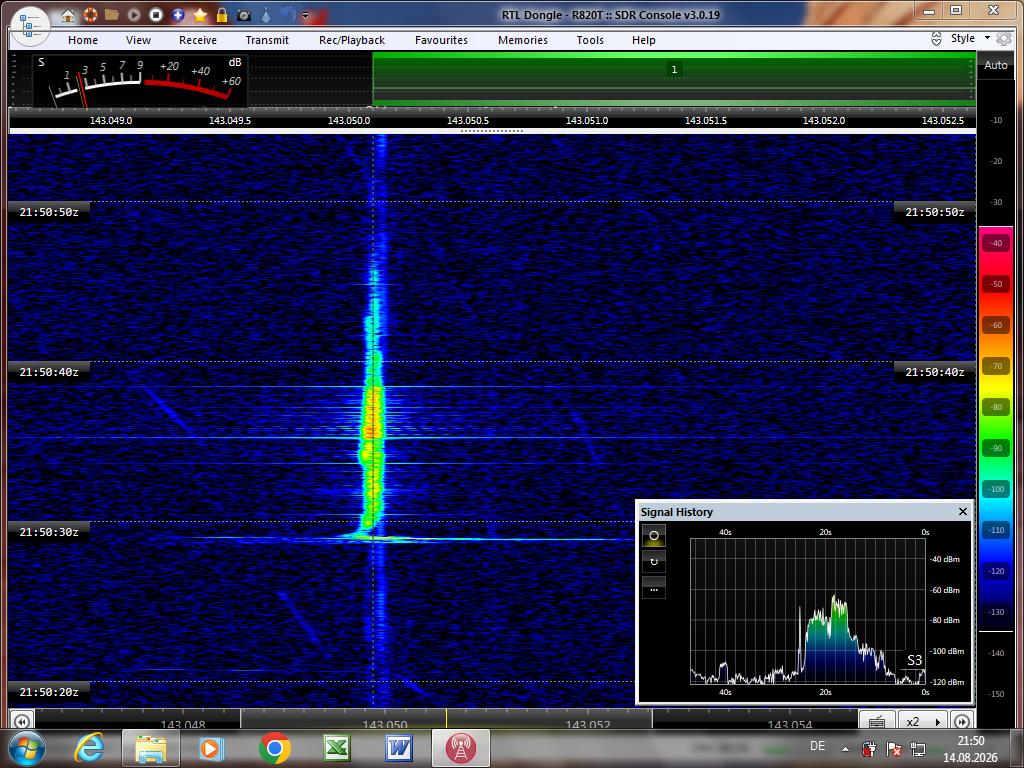Click the blue bottle-shaped icon beside camera
1024x768 pixels.
[266, 15]
